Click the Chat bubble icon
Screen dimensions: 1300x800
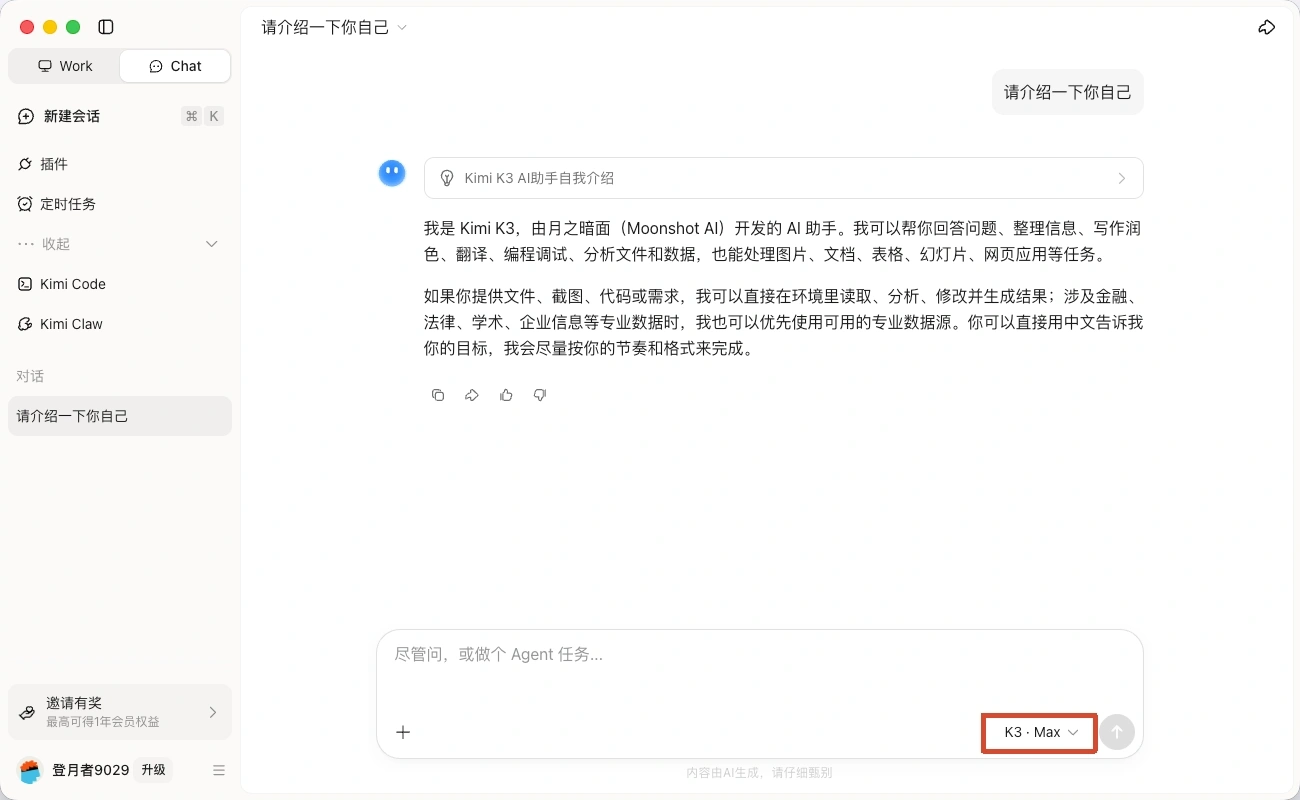[156, 66]
